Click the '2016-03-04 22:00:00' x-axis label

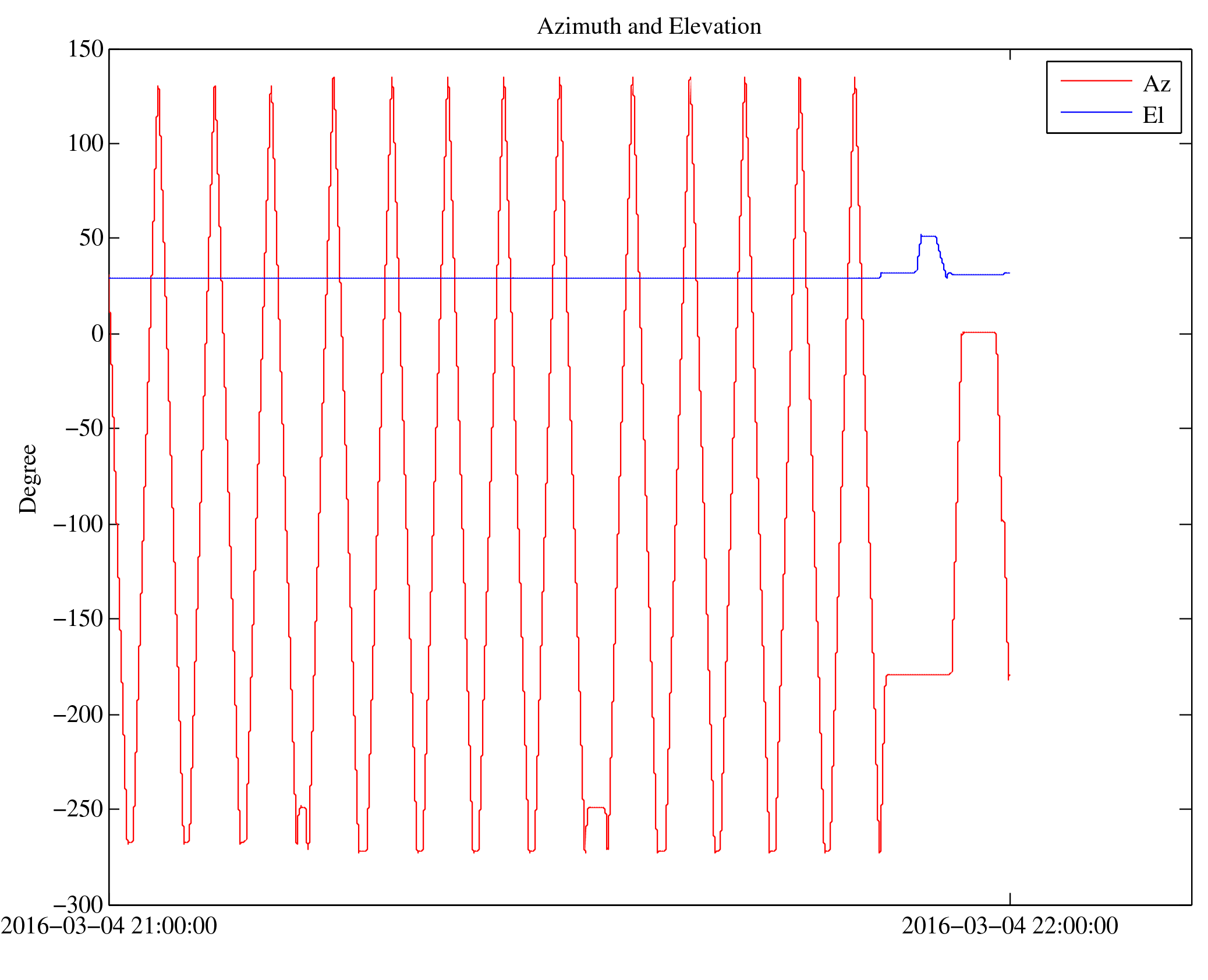[x=1009, y=926]
